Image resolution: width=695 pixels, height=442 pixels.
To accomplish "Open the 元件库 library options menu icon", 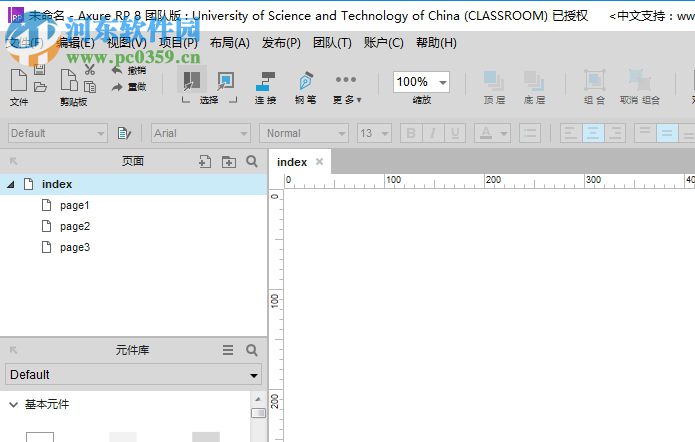I will pyautogui.click(x=228, y=350).
